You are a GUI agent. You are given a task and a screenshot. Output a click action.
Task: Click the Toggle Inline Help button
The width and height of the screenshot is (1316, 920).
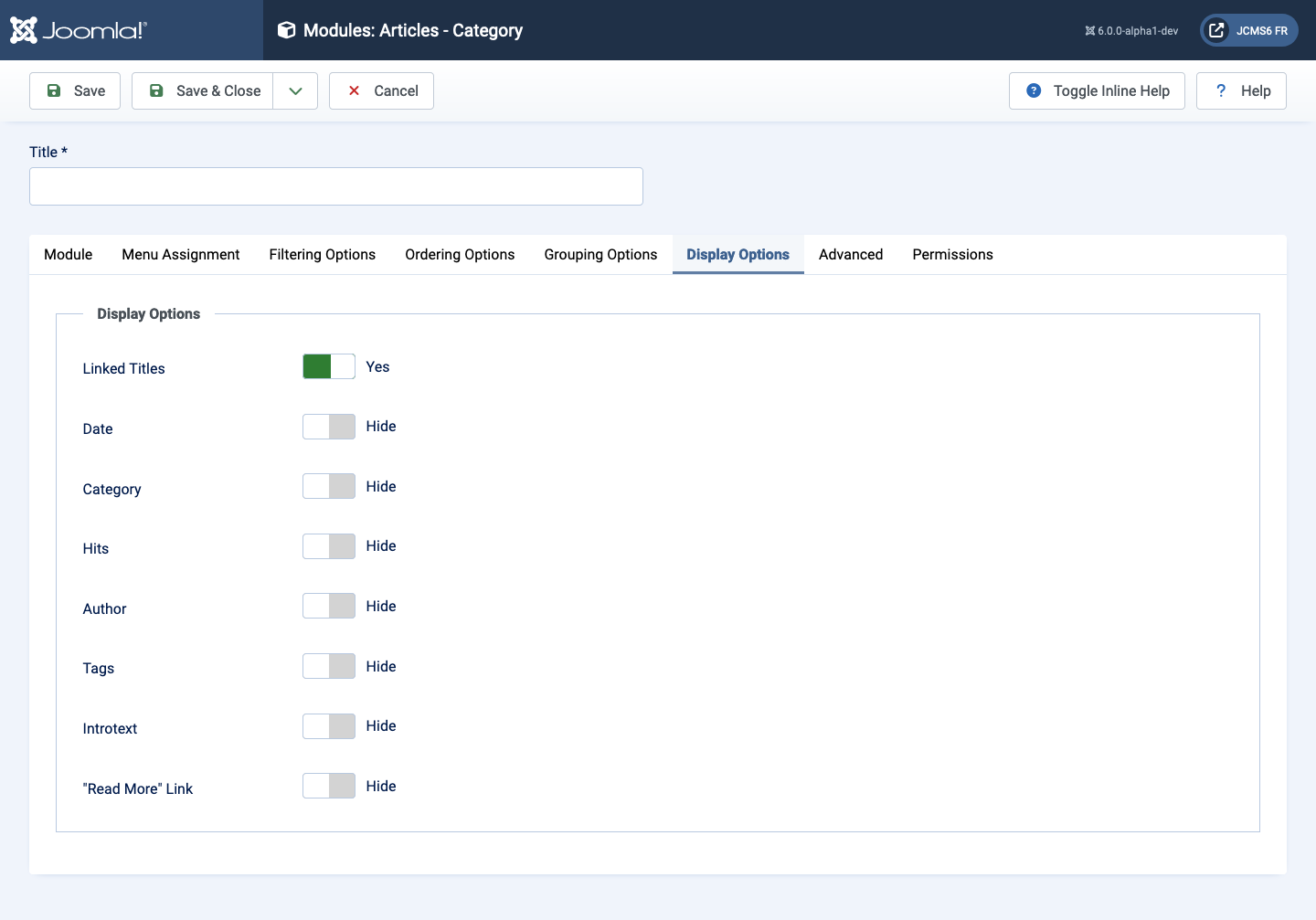[1097, 90]
